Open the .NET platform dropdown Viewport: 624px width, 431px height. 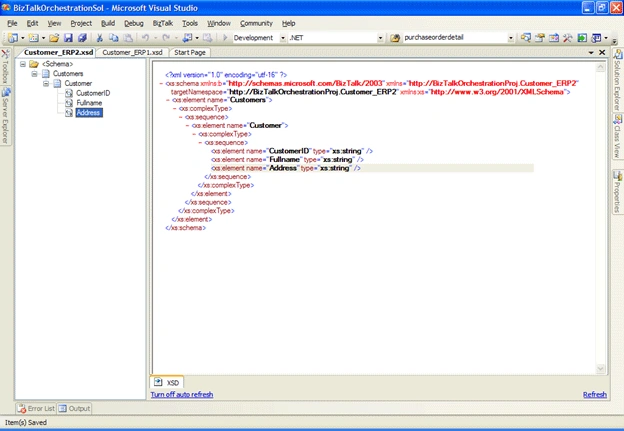pyautogui.click(x=380, y=38)
